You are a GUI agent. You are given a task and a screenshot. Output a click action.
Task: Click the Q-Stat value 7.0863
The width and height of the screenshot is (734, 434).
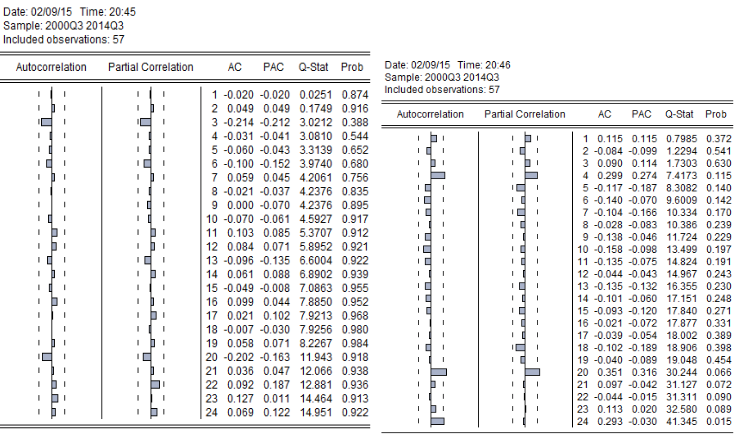click(316, 288)
